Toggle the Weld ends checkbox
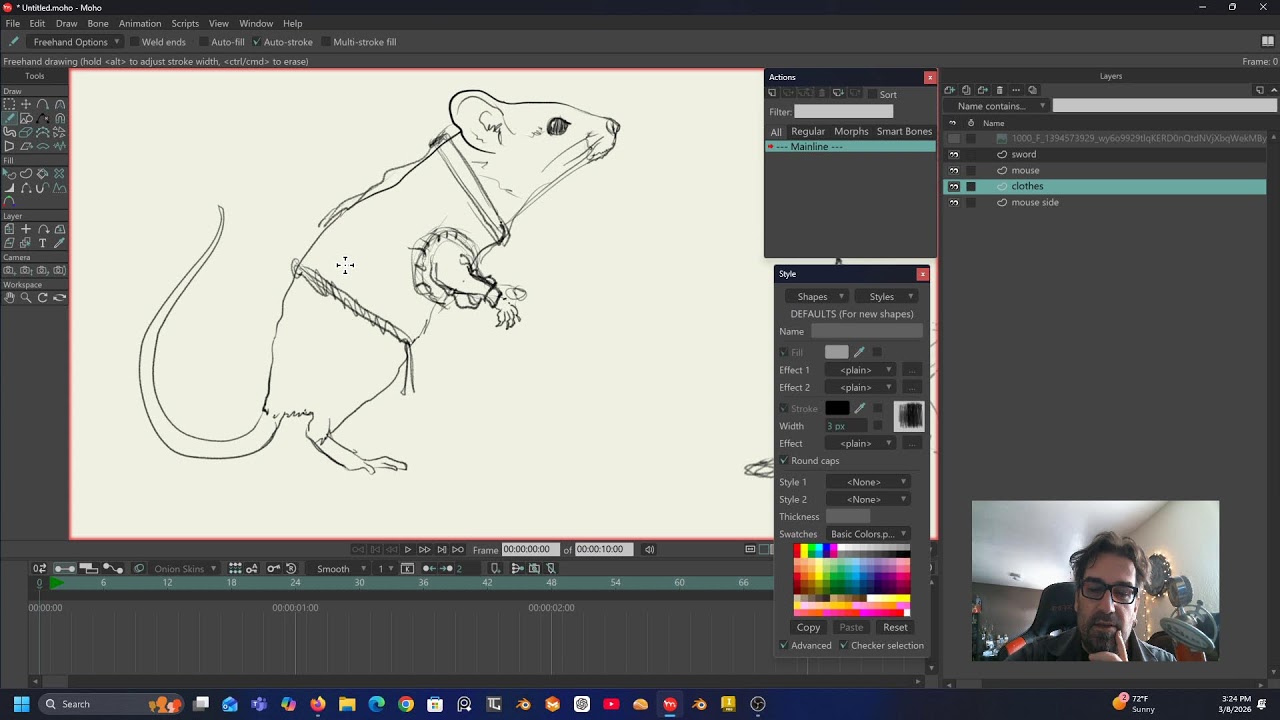Screen dimensions: 1280x720 [135, 42]
